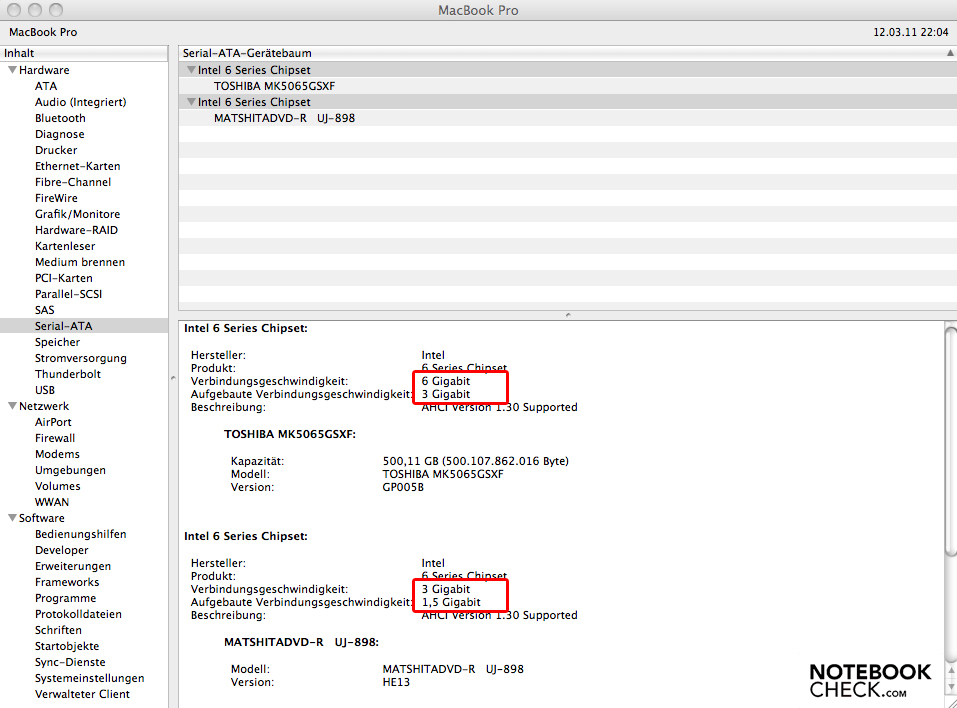This screenshot has width=957, height=708.
Task: Select ATA in the sidebar
Action: [x=46, y=86]
